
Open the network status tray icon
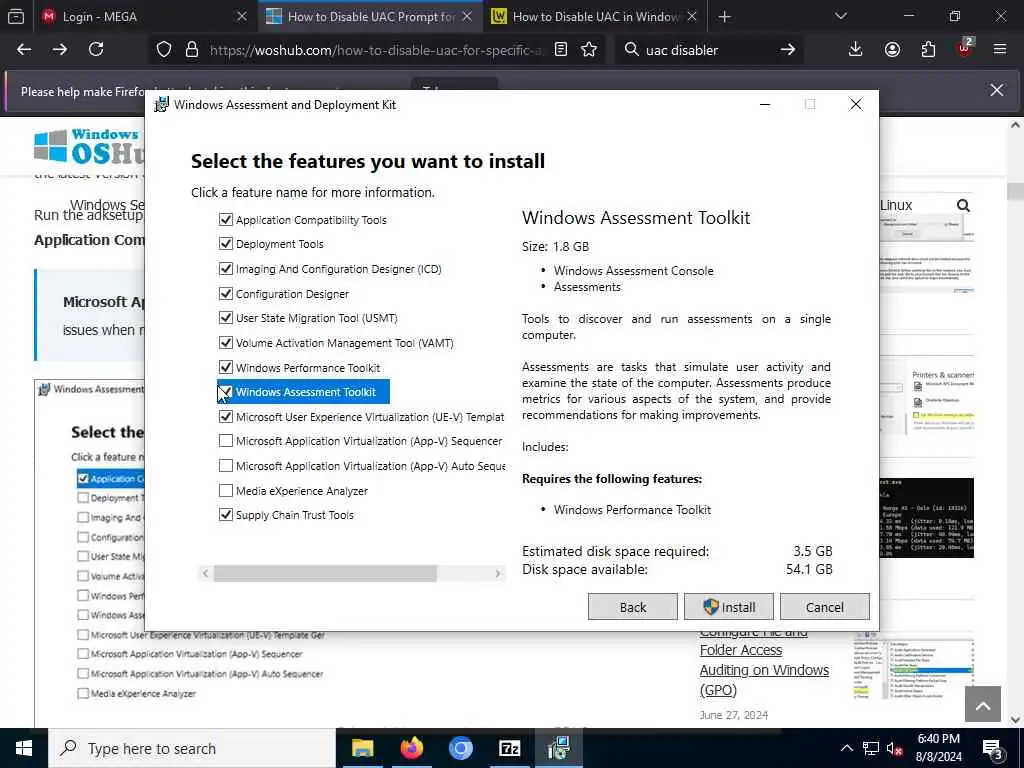pyautogui.click(x=871, y=749)
